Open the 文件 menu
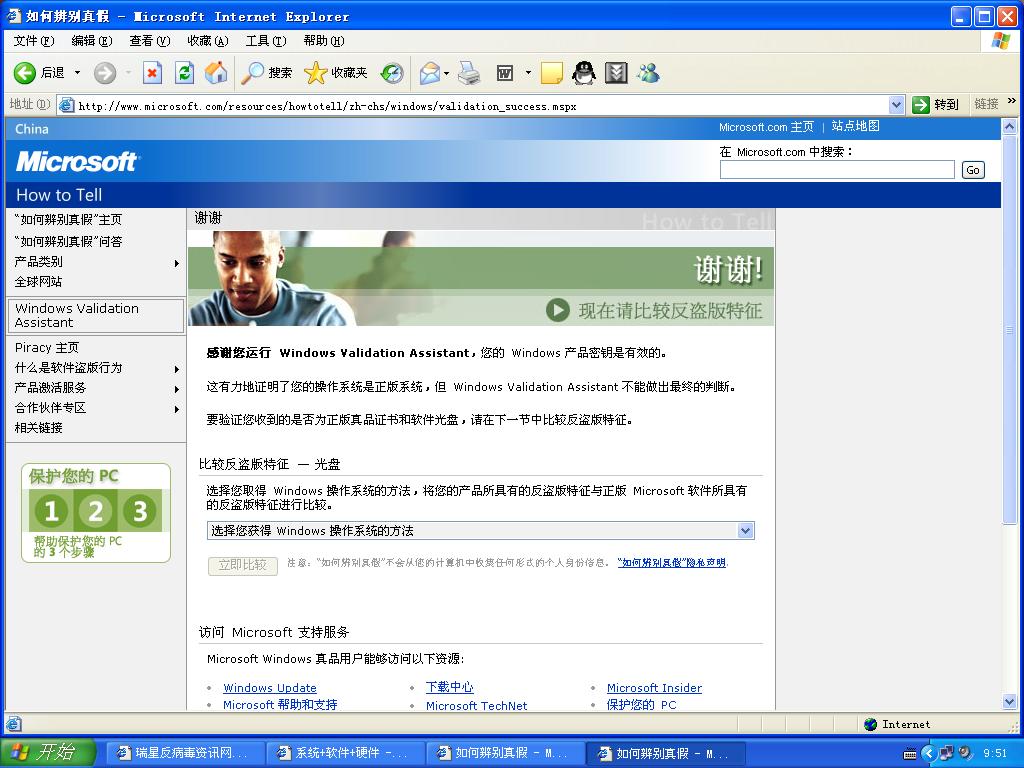Screen dimensions: 1024x768 click(x=34, y=41)
